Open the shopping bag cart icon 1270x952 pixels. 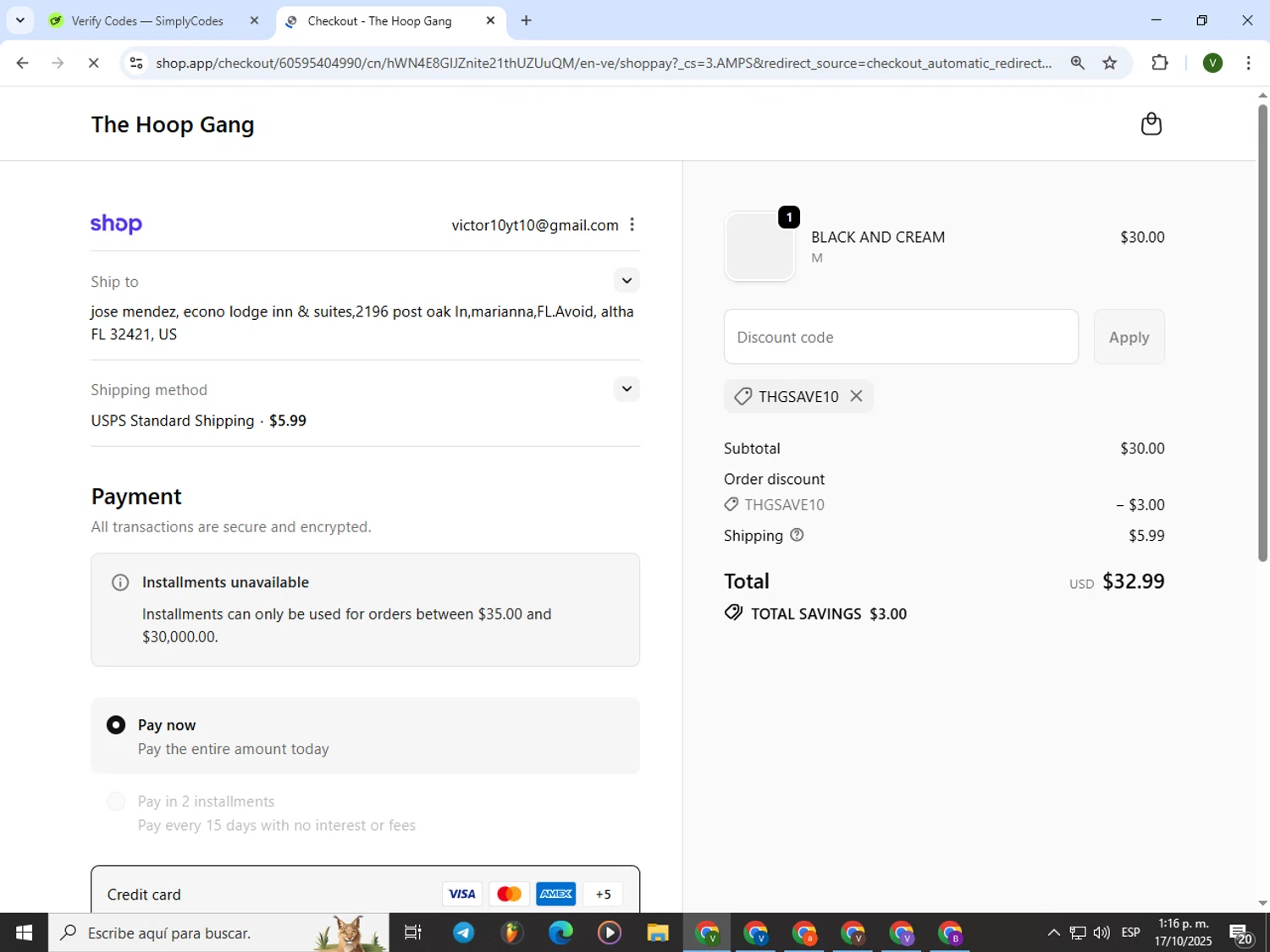pos(1151,124)
